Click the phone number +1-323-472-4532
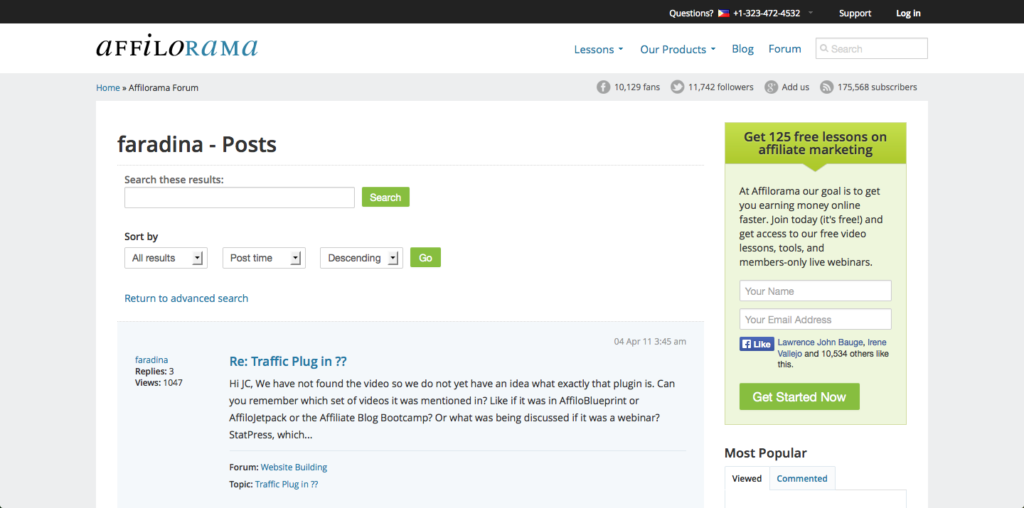 coord(767,13)
